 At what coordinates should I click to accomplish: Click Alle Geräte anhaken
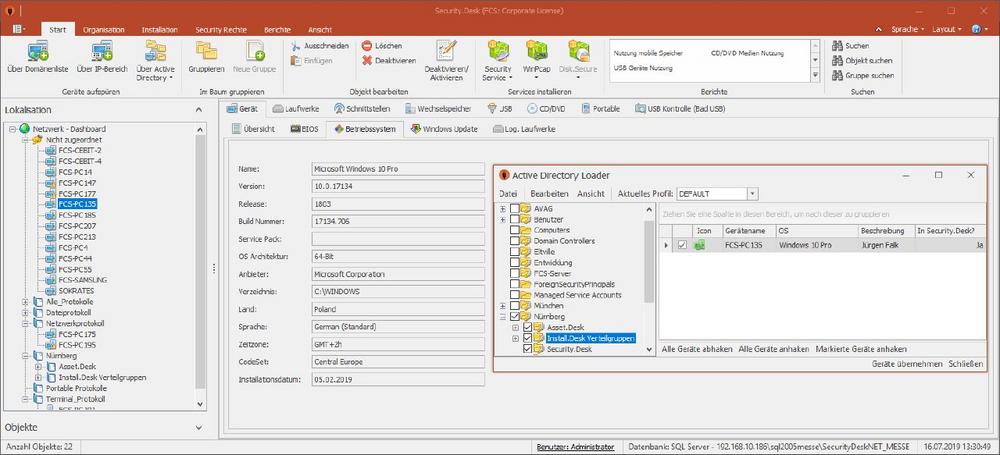pyautogui.click(x=773, y=349)
